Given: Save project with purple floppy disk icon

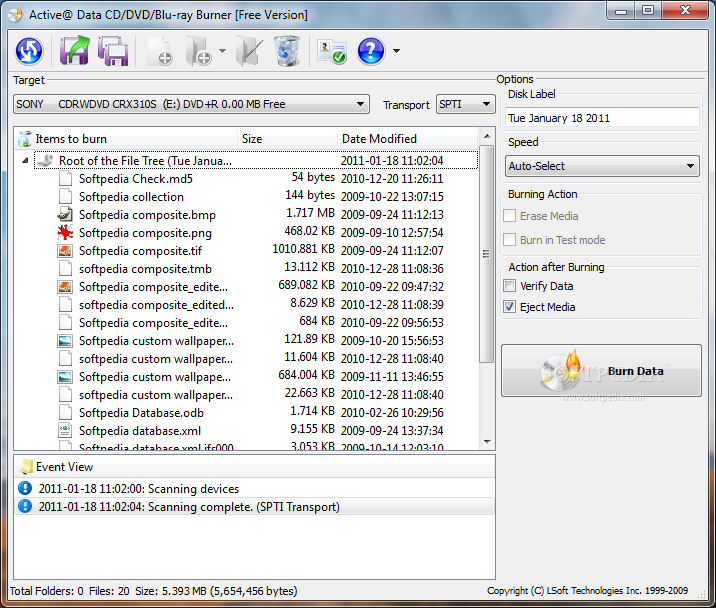Looking at the screenshot, I should (x=113, y=51).
